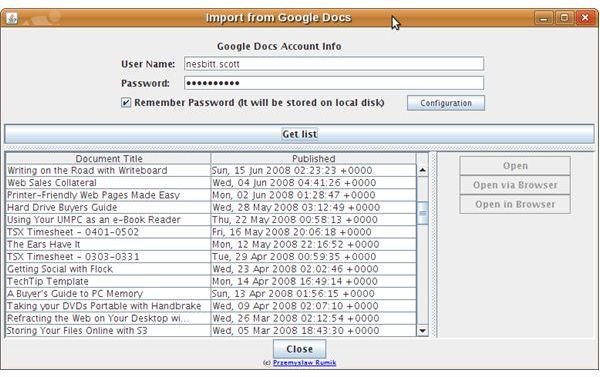This screenshot has height=377, width=600.
Task: Toggle Remember Password checkbox
Action: pos(126,103)
